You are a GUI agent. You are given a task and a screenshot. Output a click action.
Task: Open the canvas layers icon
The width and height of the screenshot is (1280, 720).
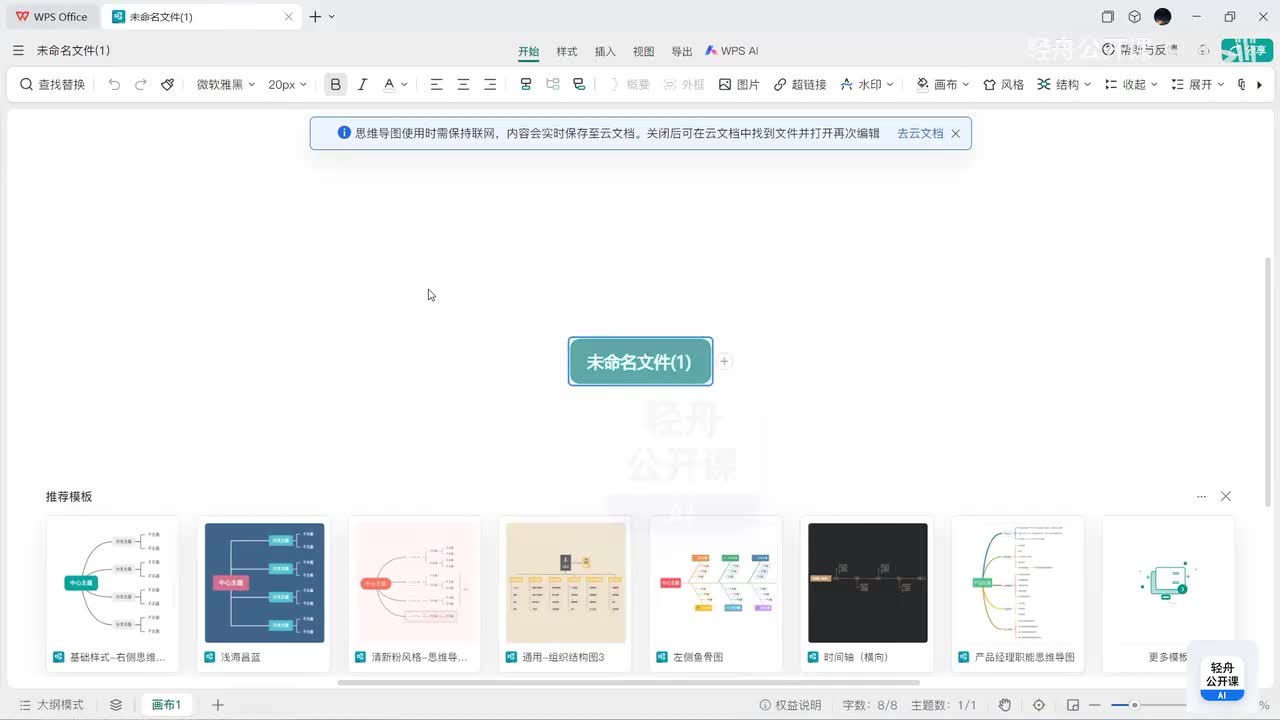click(x=116, y=705)
